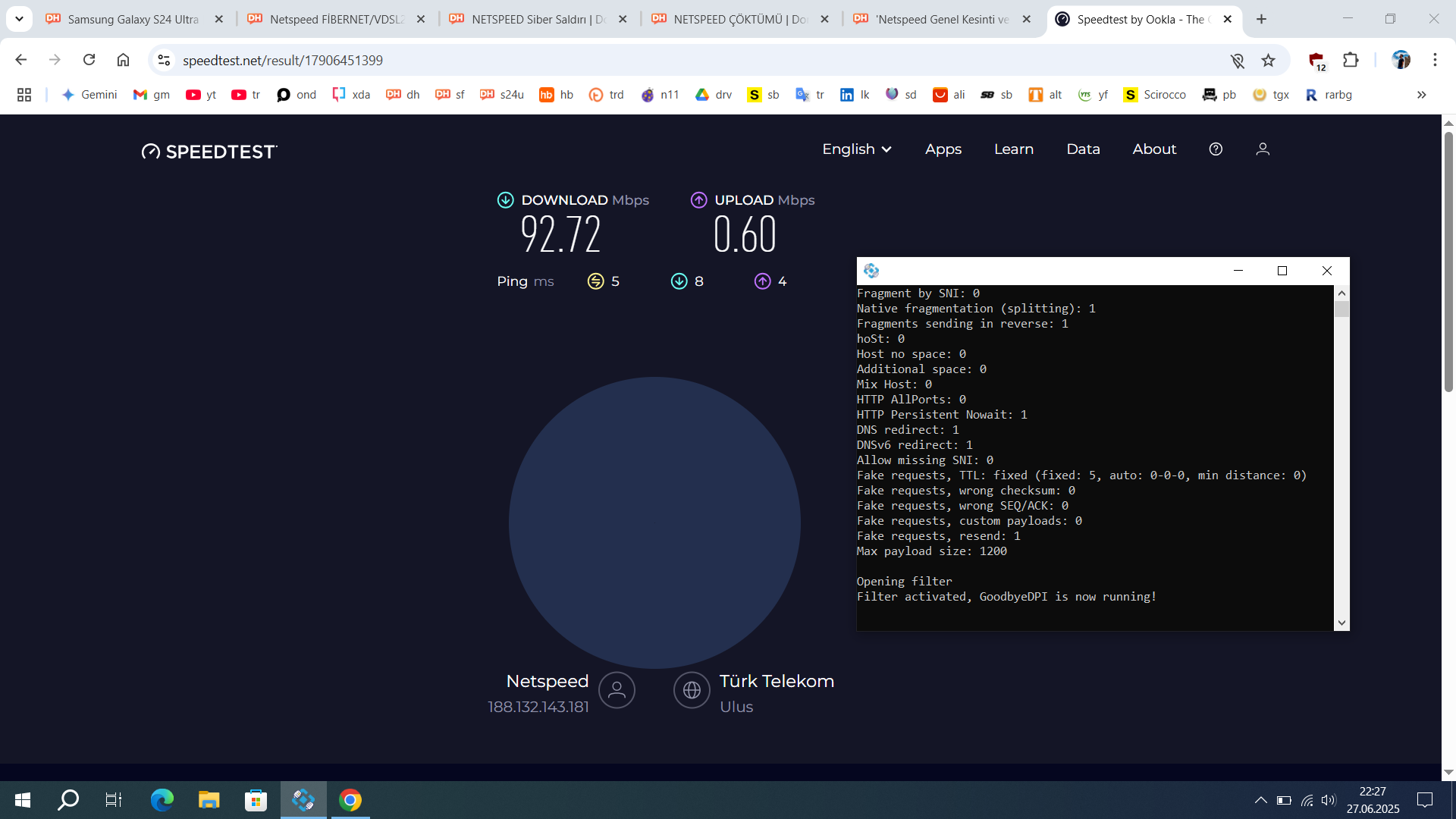Viewport: 1456px width, 819px height.
Task: Click the SPEEDTEST logo link
Action: point(209,152)
